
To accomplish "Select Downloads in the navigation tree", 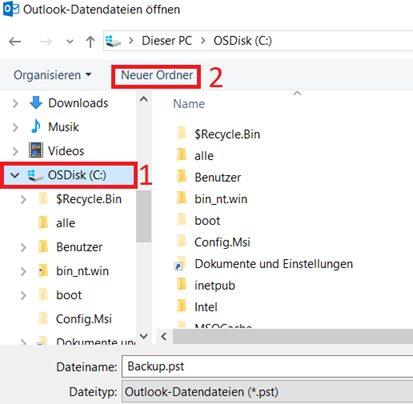I will click(78, 103).
